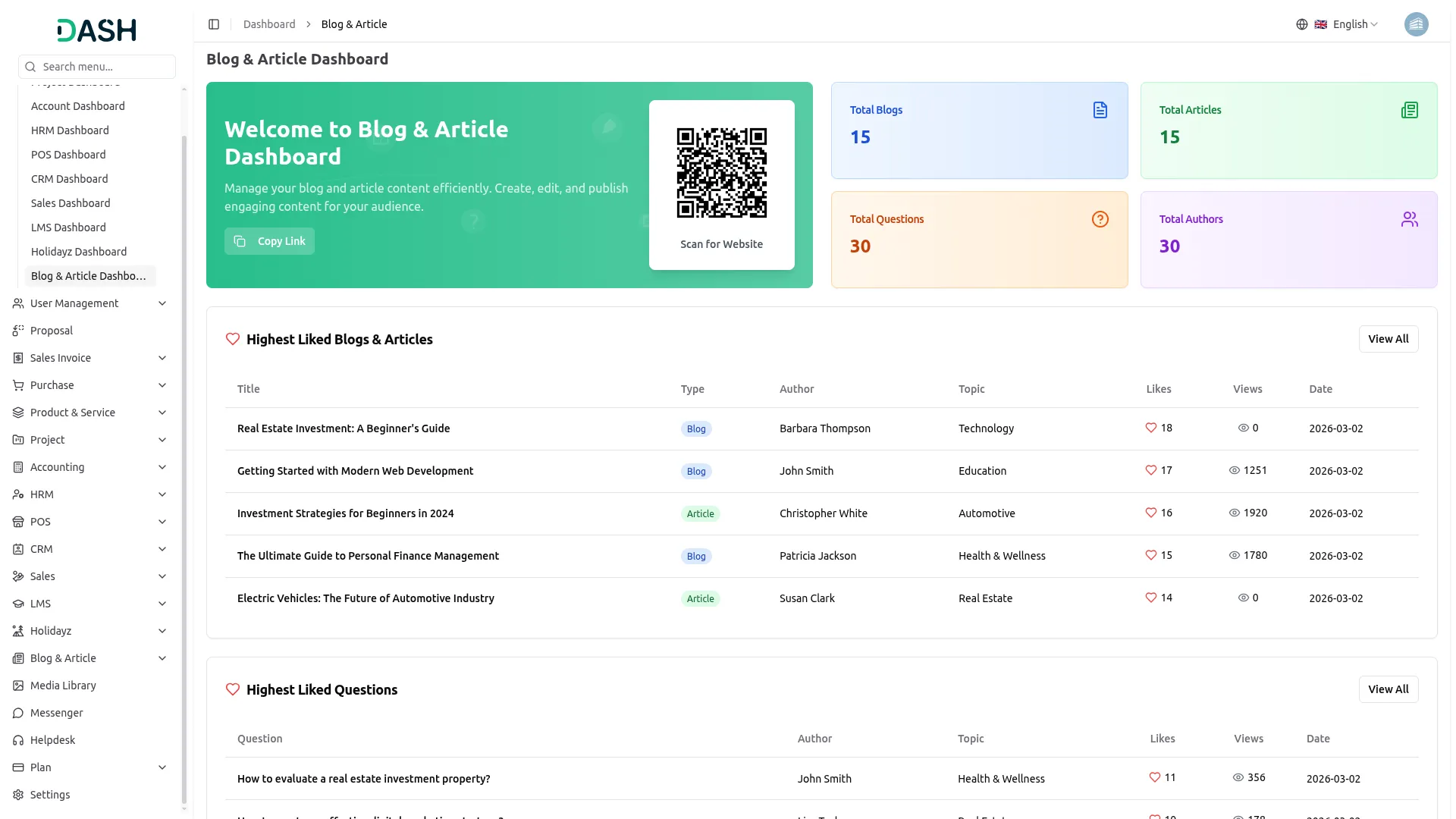Click the search menu input field

pyautogui.click(x=97, y=67)
